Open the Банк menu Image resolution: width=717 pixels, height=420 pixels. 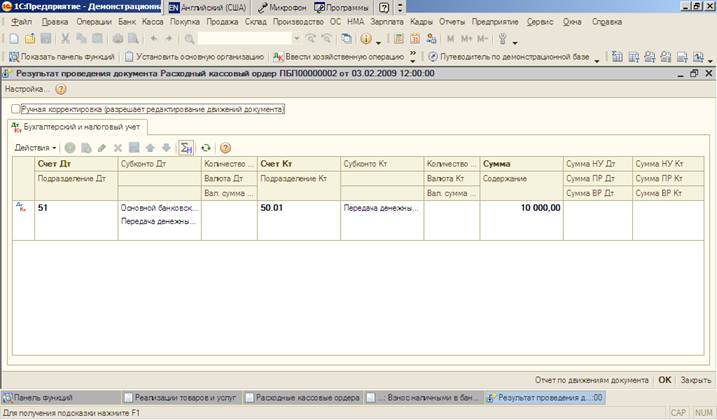coord(127,22)
